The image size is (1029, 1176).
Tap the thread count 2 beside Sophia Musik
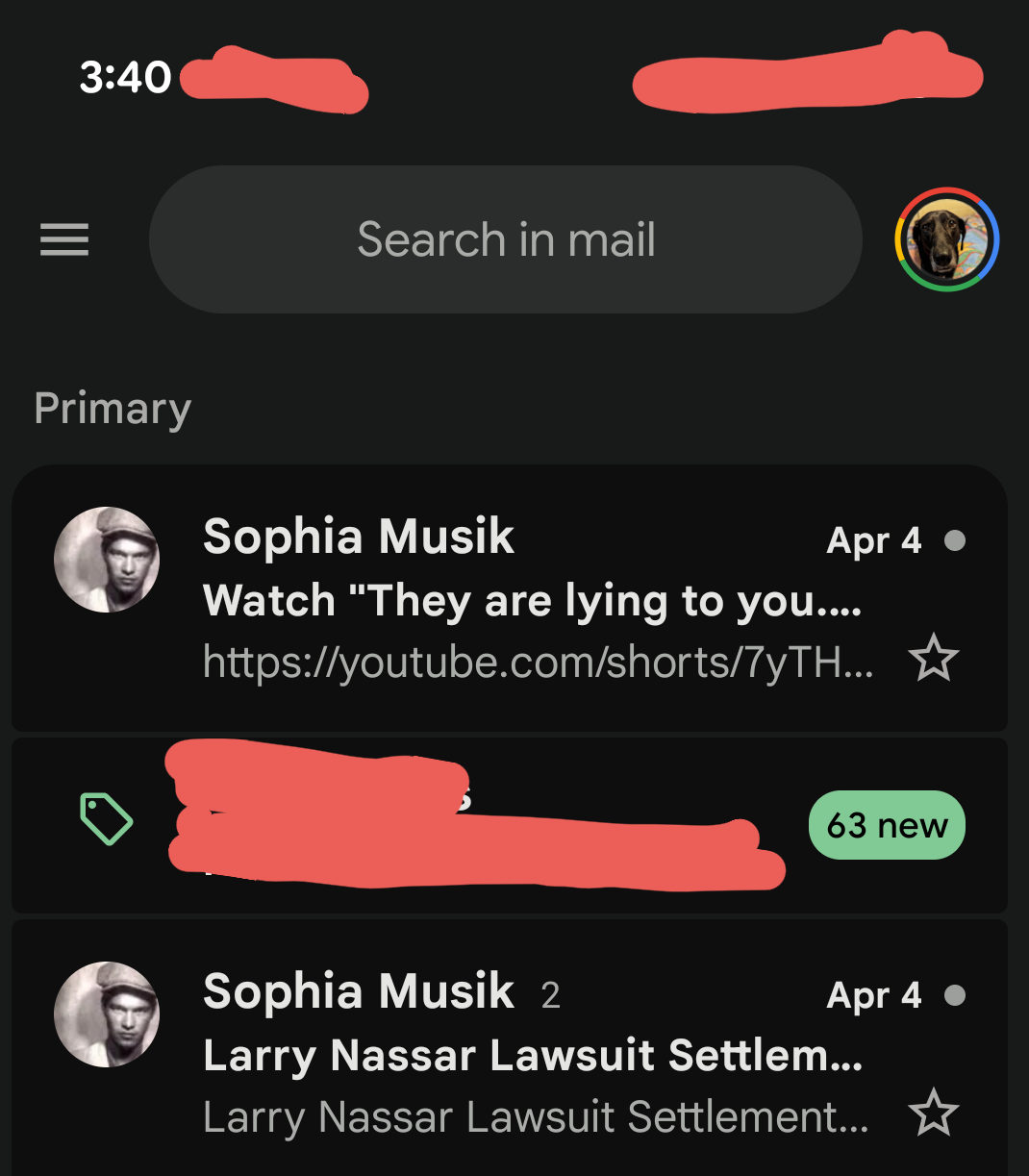click(x=550, y=995)
